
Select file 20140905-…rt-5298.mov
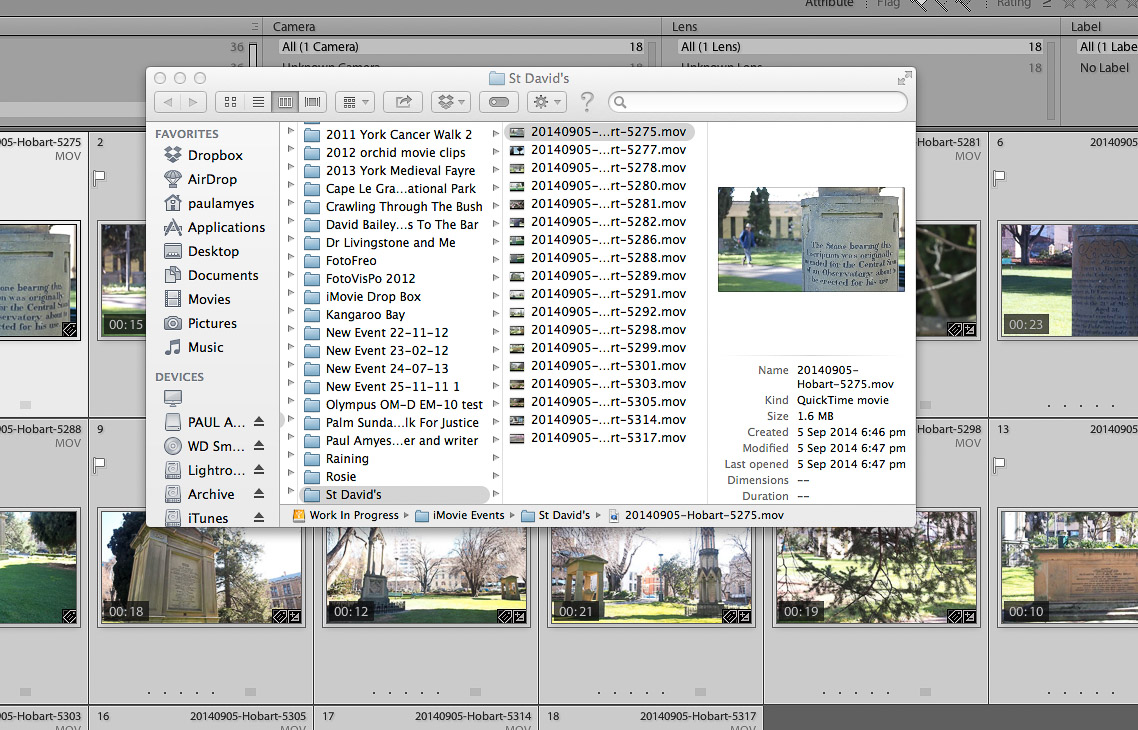pos(608,329)
